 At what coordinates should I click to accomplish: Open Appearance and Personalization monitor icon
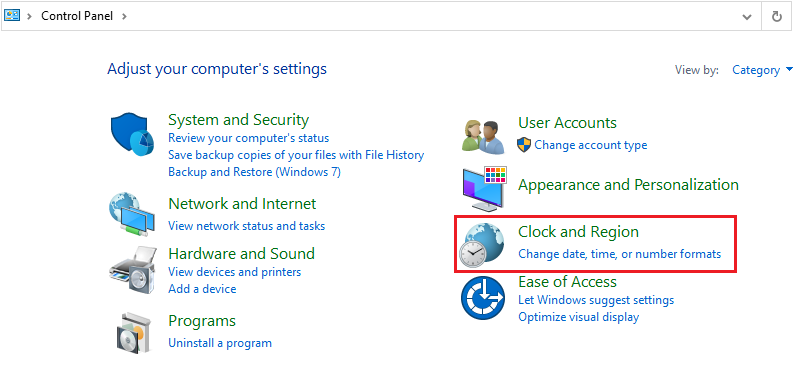(x=484, y=189)
